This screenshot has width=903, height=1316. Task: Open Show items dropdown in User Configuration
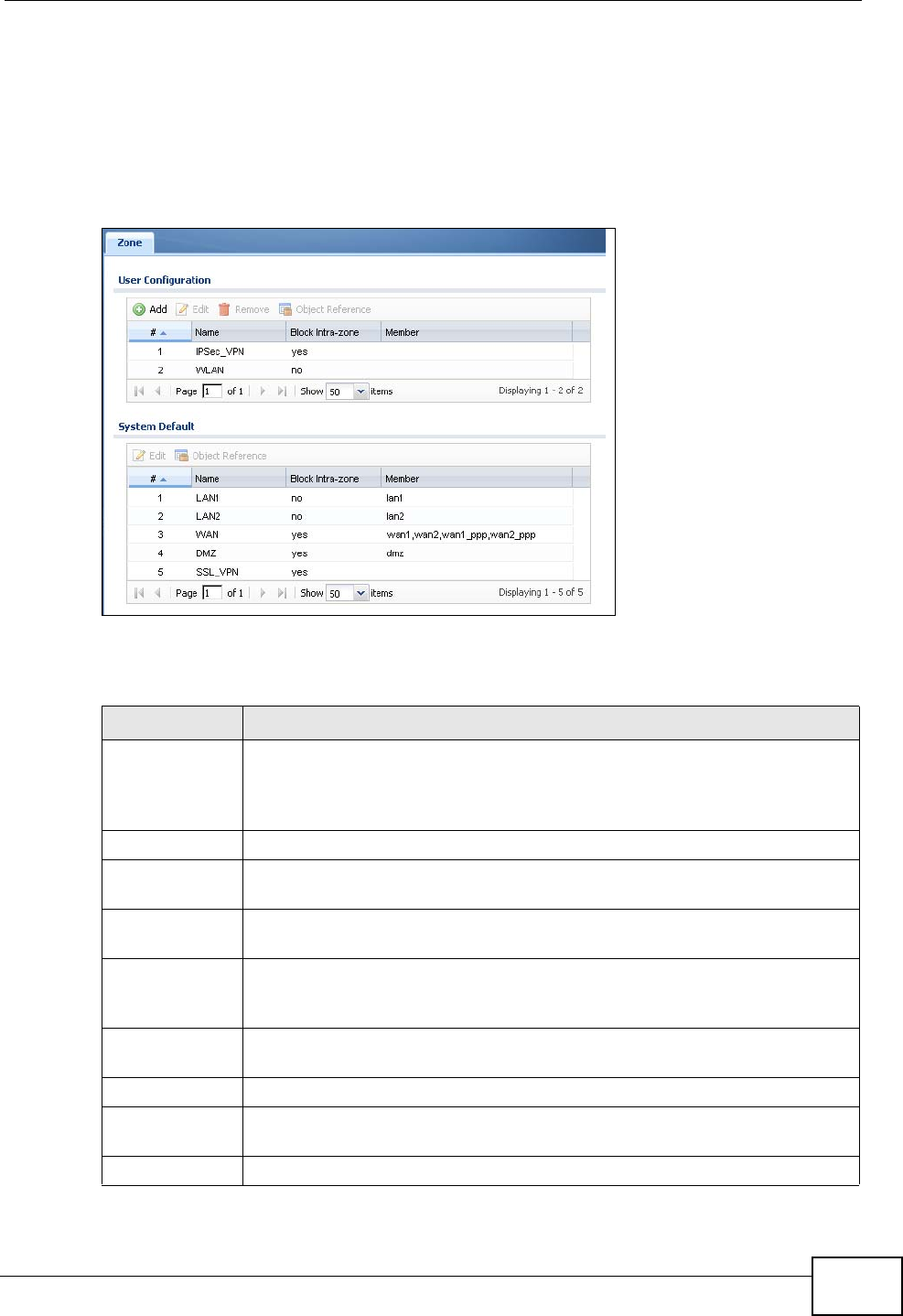pos(360,391)
